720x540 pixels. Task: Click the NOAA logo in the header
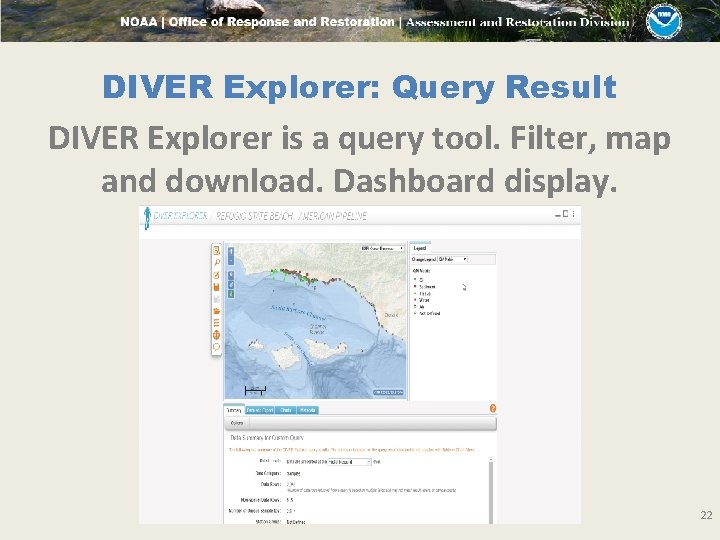[x=664, y=21]
